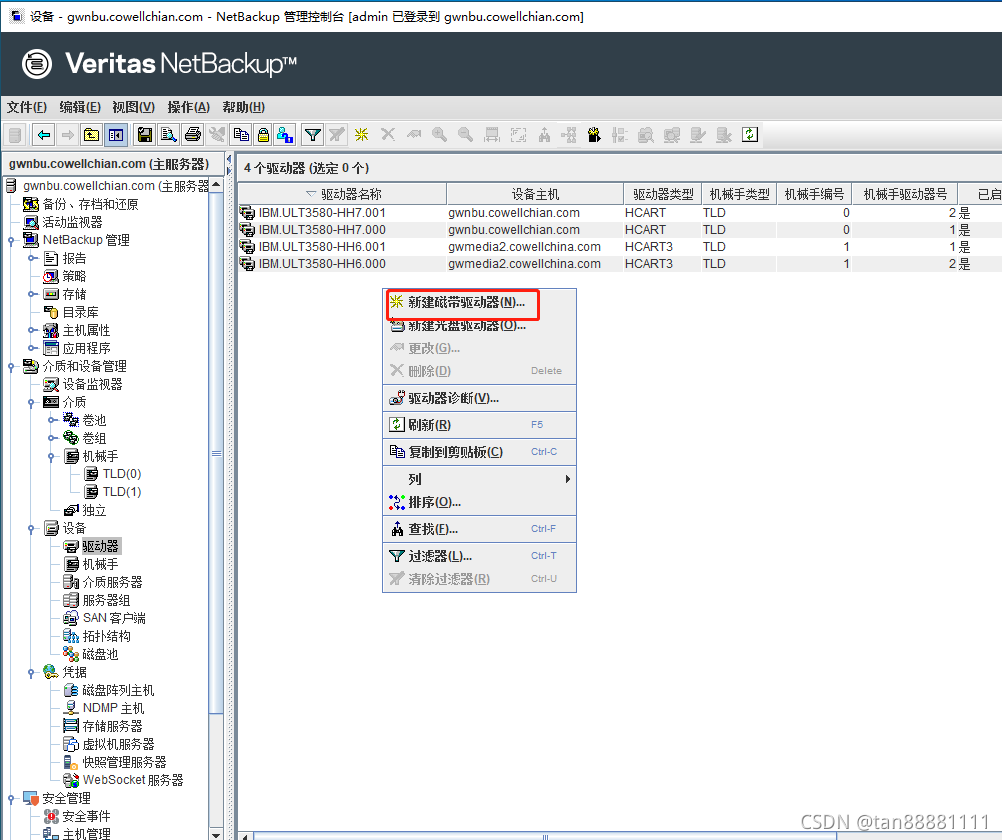Click the filter funnel toolbar icon
1002x840 pixels.
pyautogui.click(x=312, y=135)
